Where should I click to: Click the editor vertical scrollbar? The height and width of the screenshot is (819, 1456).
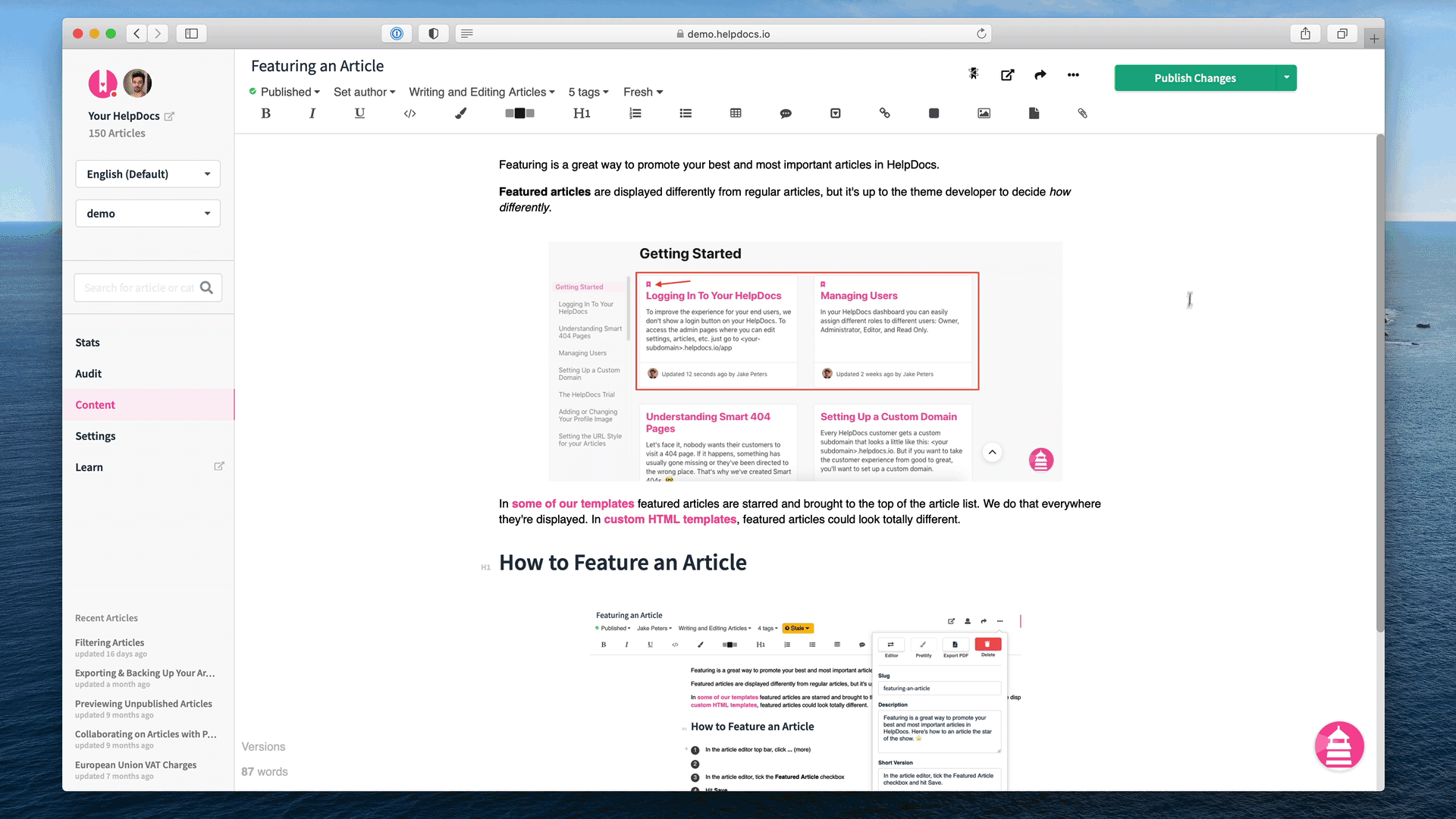pyautogui.click(x=1380, y=383)
